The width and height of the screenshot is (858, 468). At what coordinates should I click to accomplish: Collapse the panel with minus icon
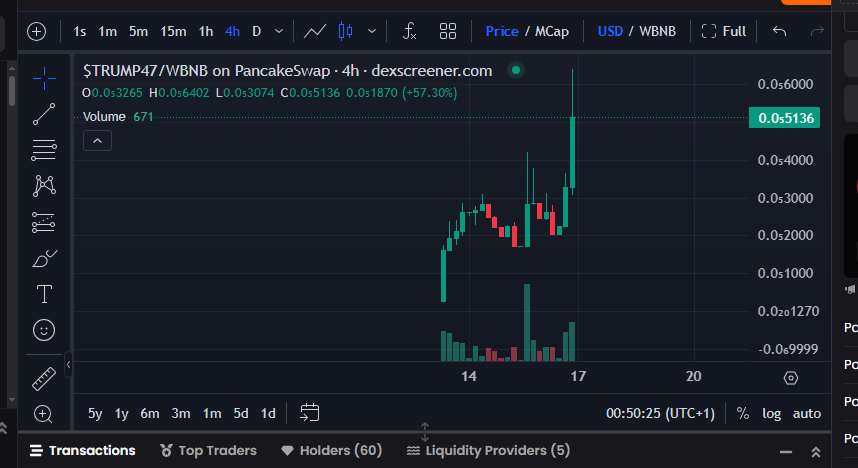(x=786, y=452)
